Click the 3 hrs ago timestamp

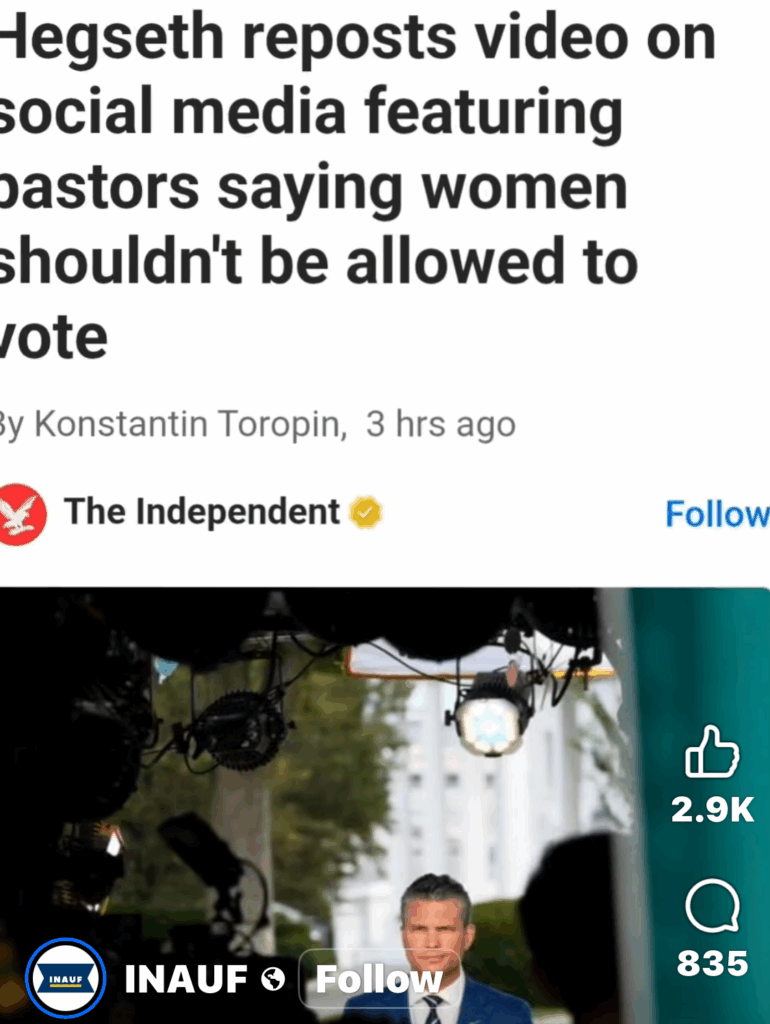(x=441, y=424)
